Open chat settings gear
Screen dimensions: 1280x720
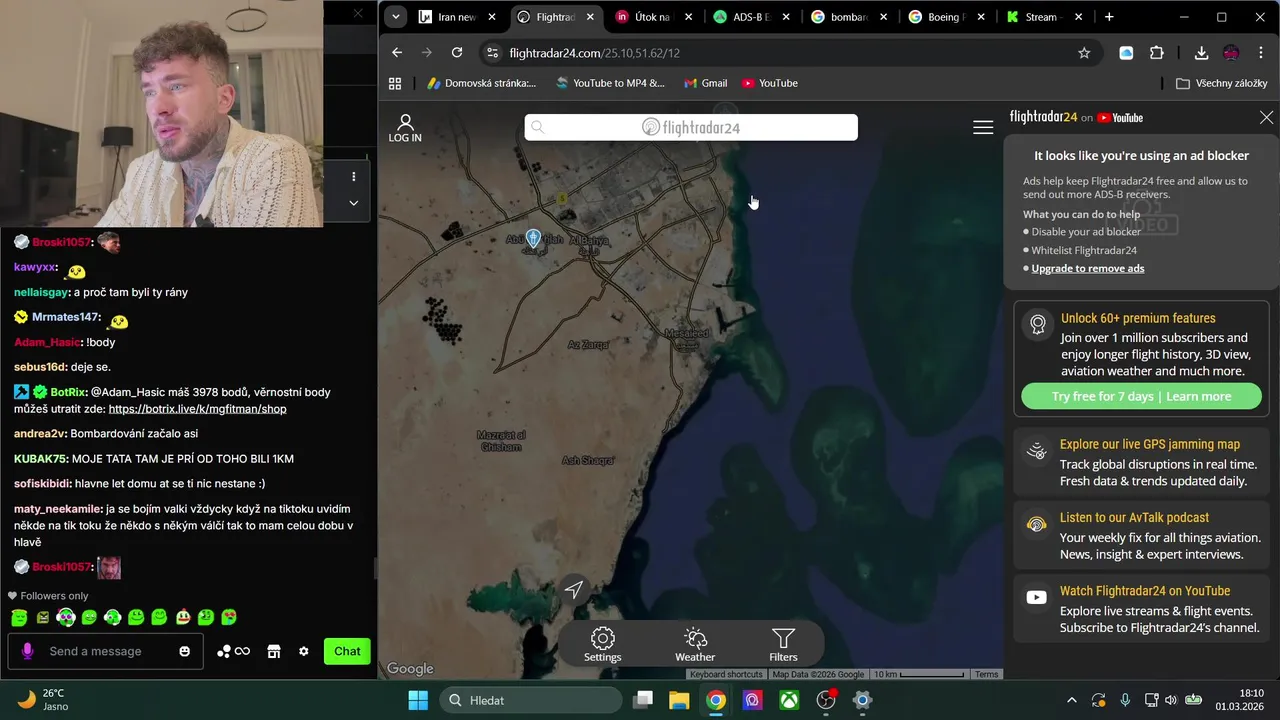[304, 651]
